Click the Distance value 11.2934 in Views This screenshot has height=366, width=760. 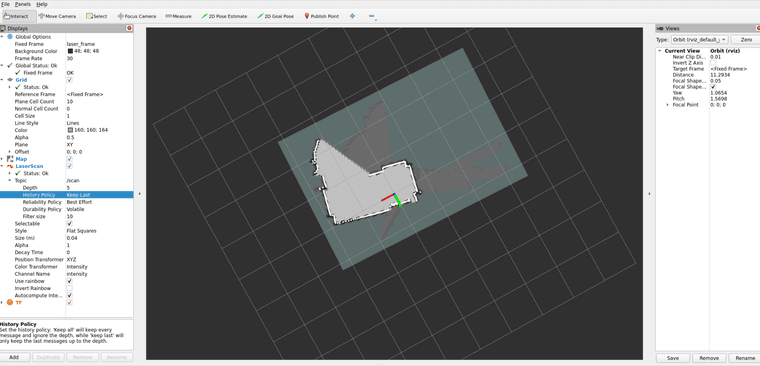(x=720, y=75)
